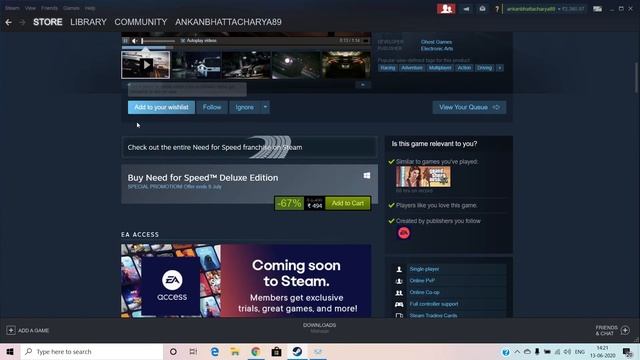The image size is (640, 360).
Task: Open the help question mark icon
Action: tap(497, 9)
